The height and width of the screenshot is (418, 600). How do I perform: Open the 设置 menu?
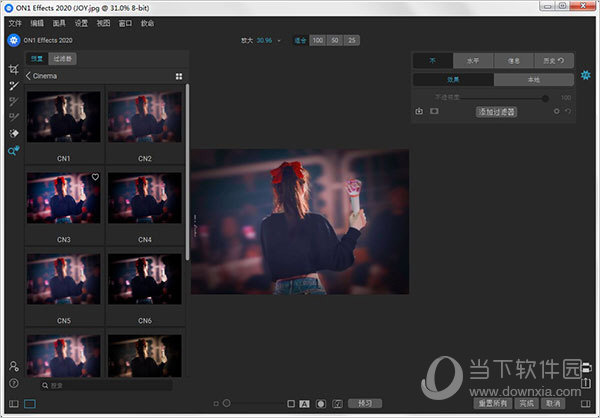pos(81,23)
